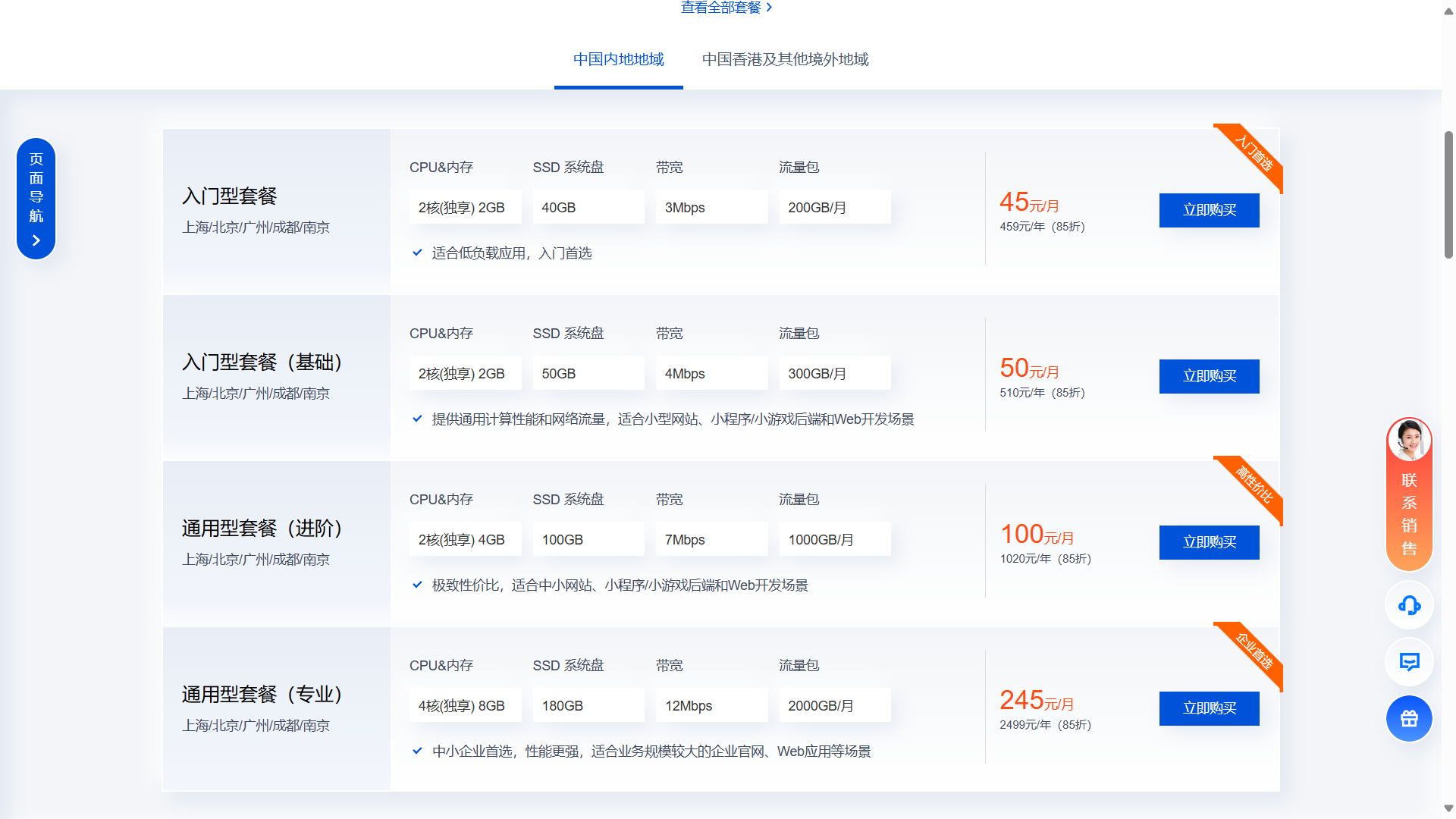
Task: Buy the 通用型套餐（进阶） 100元/月 plan
Action: tap(1209, 542)
